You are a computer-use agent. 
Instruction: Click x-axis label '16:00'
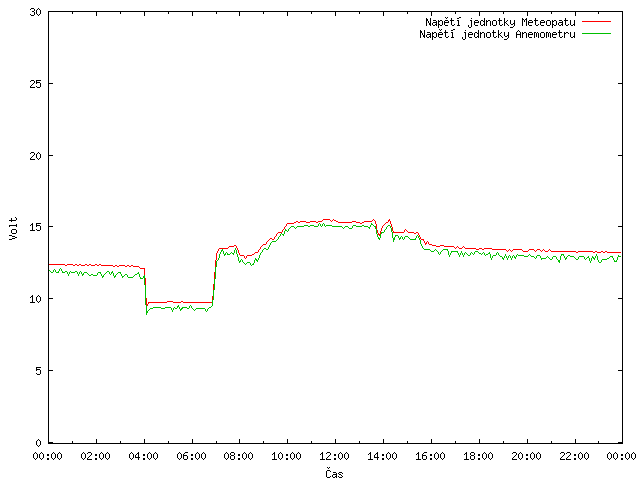pyautogui.click(x=431, y=456)
